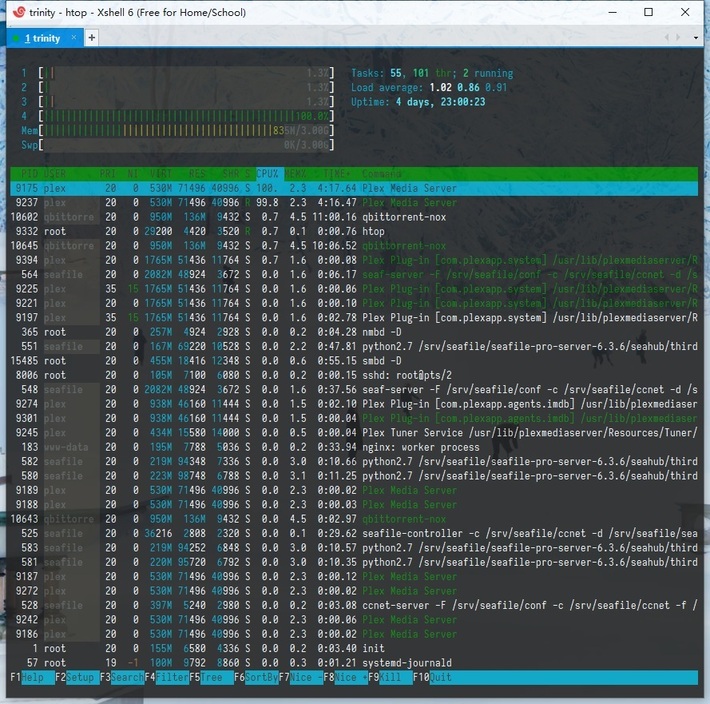Maximize the Xshell window
This screenshot has height=704, width=710.
coord(648,13)
